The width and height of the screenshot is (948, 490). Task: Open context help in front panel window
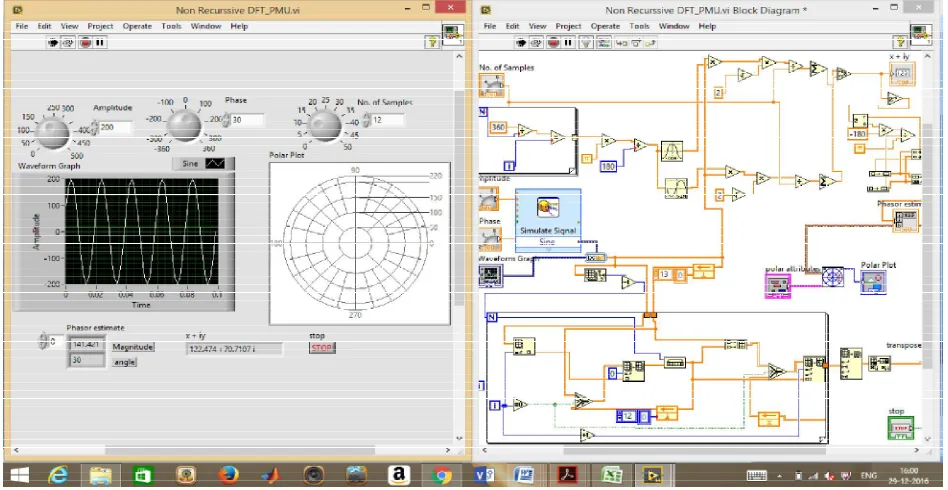(432, 42)
